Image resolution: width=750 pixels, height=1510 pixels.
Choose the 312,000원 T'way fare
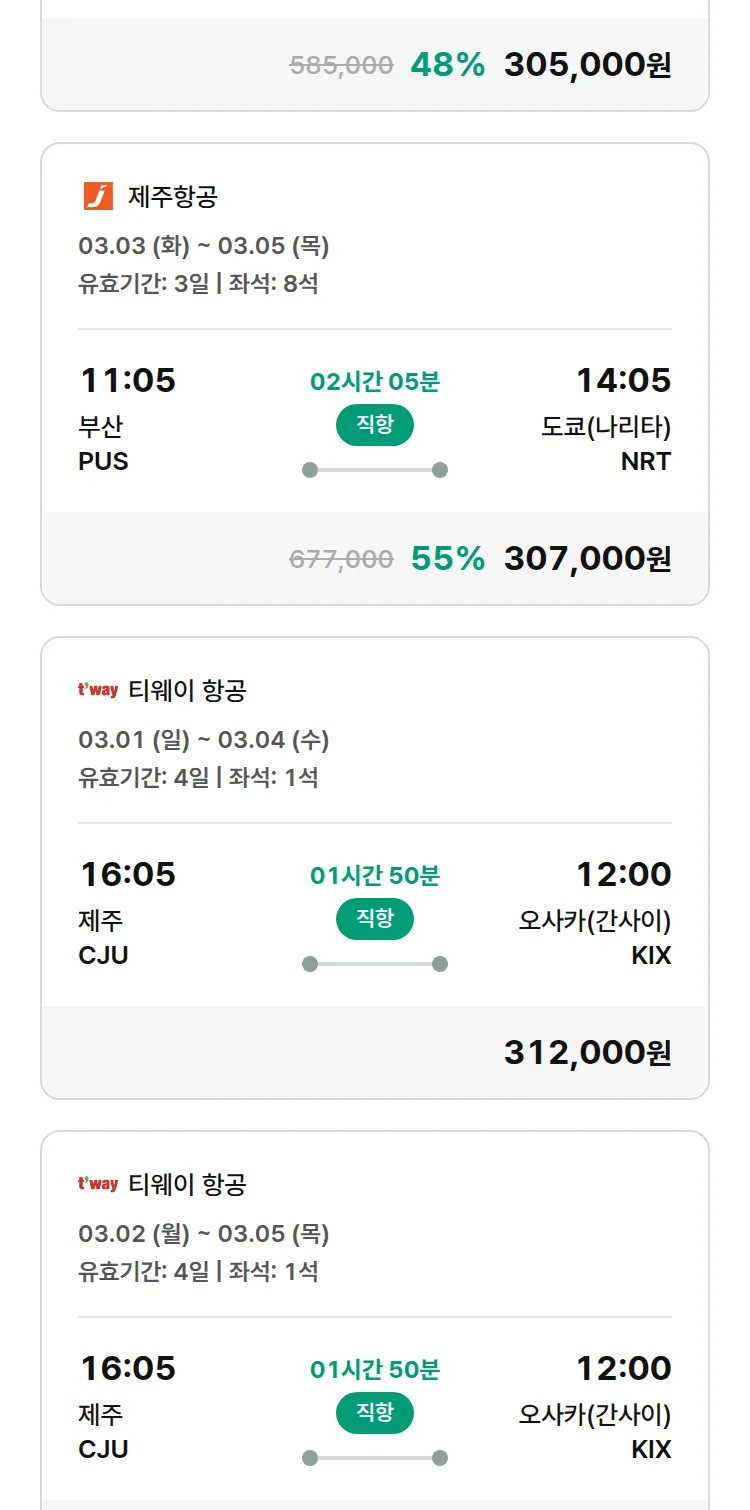coord(587,1053)
